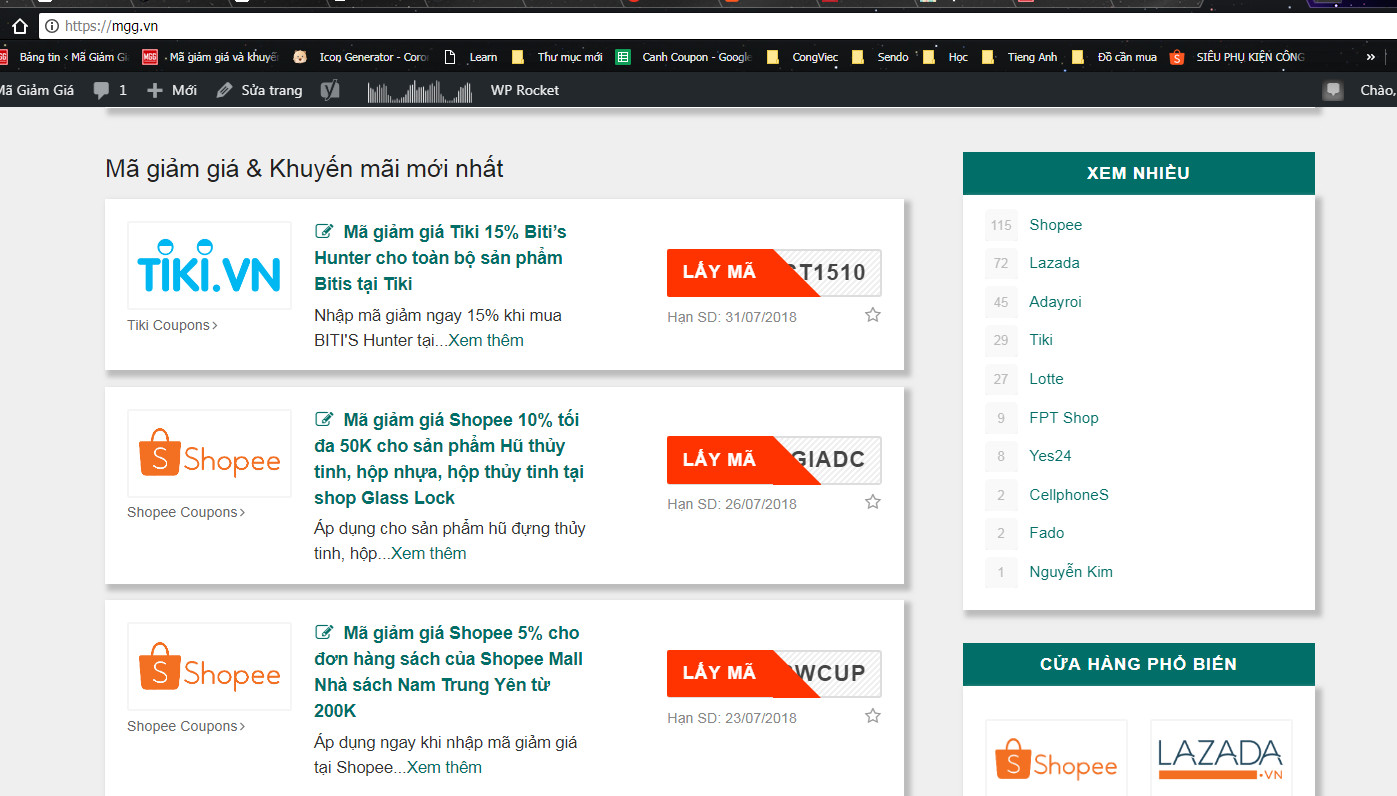Click the address bar URL field
The image size is (1397, 796).
[700, 26]
